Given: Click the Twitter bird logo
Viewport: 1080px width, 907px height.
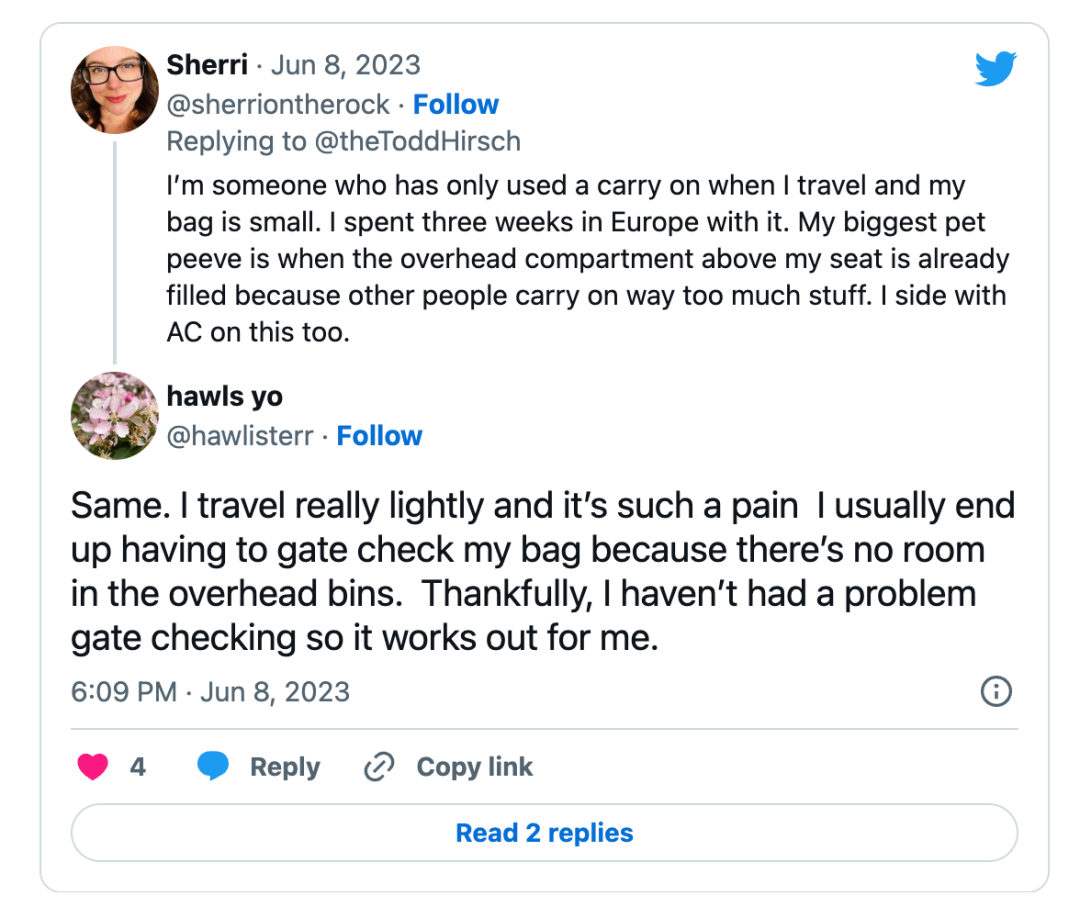Looking at the screenshot, I should pos(995,68).
